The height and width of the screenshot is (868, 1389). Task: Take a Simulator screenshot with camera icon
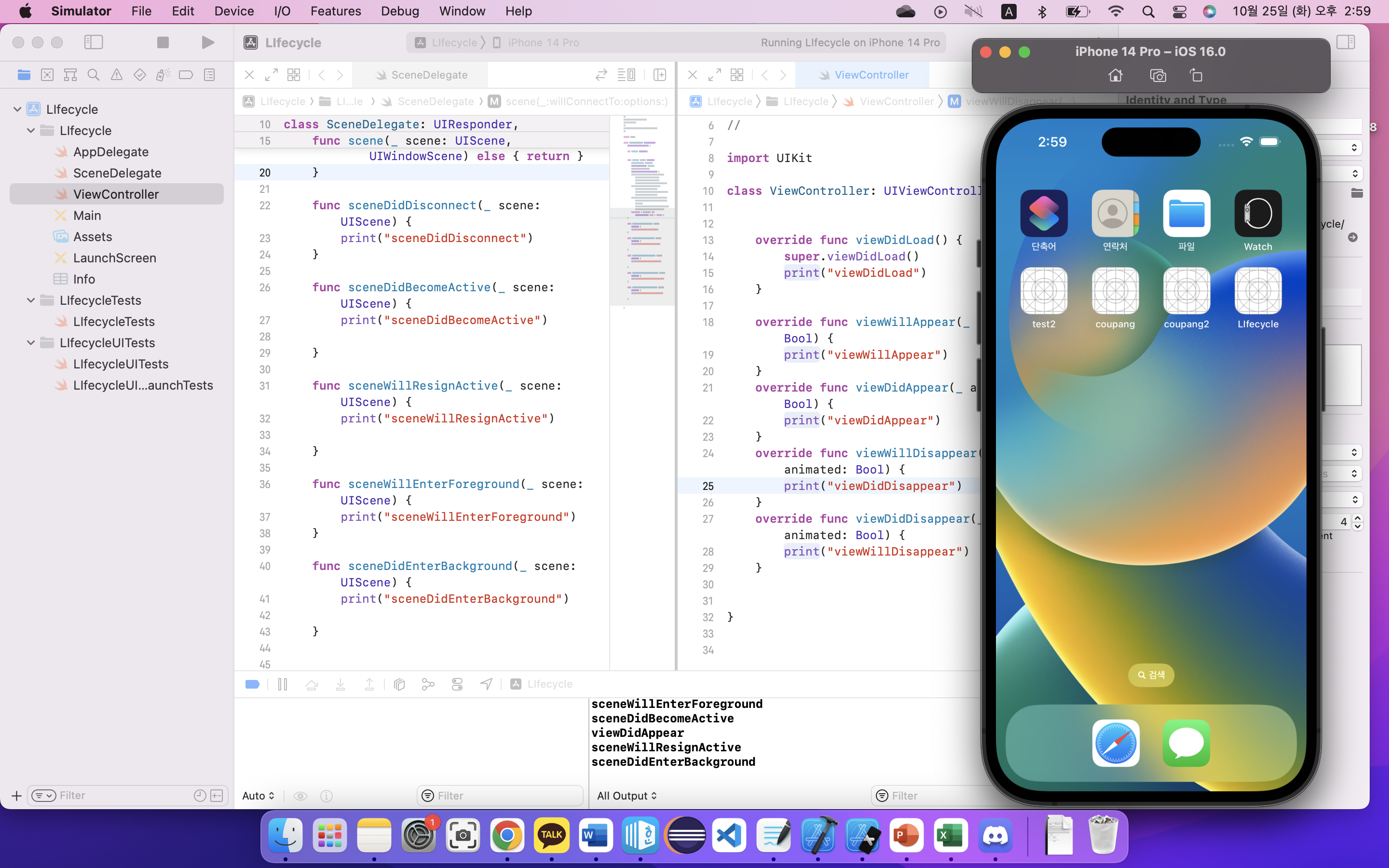(x=1157, y=75)
